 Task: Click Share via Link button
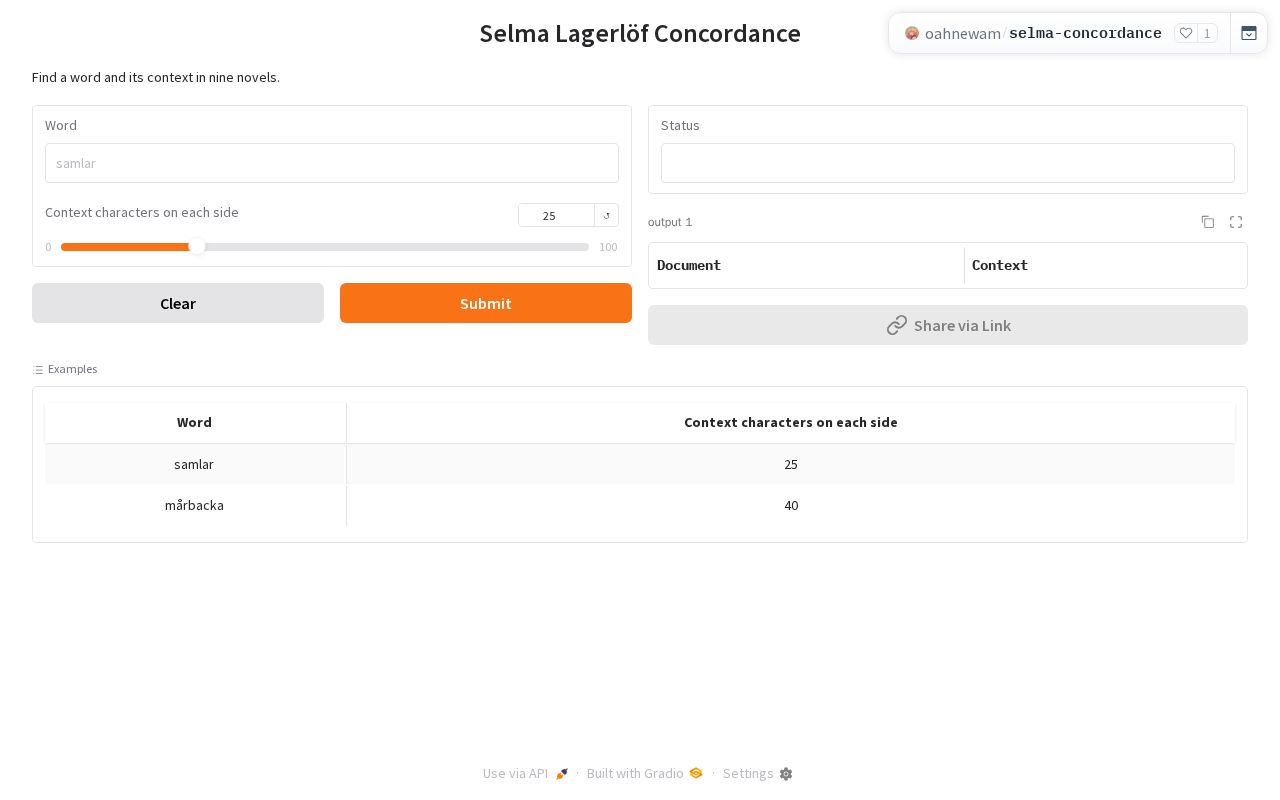[x=948, y=325]
